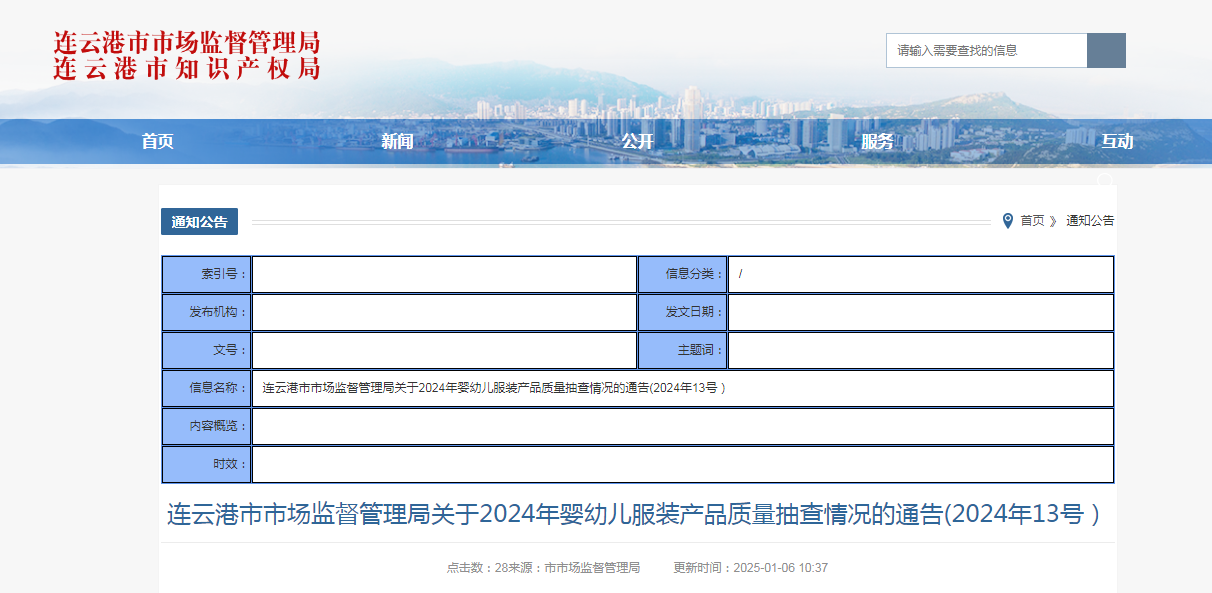Image resolution: width=1212 pixels, height=593 pixels.
Task: Click the 点击数：28 text
Action: coord(478,568)
